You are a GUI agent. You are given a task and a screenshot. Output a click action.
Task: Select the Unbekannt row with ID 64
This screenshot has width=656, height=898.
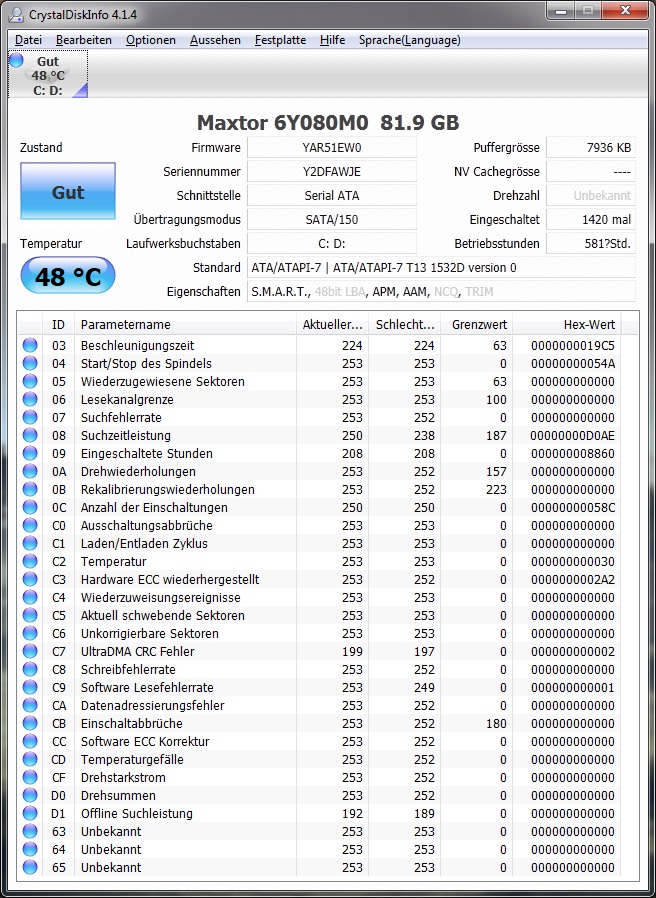tap(320, 850)
